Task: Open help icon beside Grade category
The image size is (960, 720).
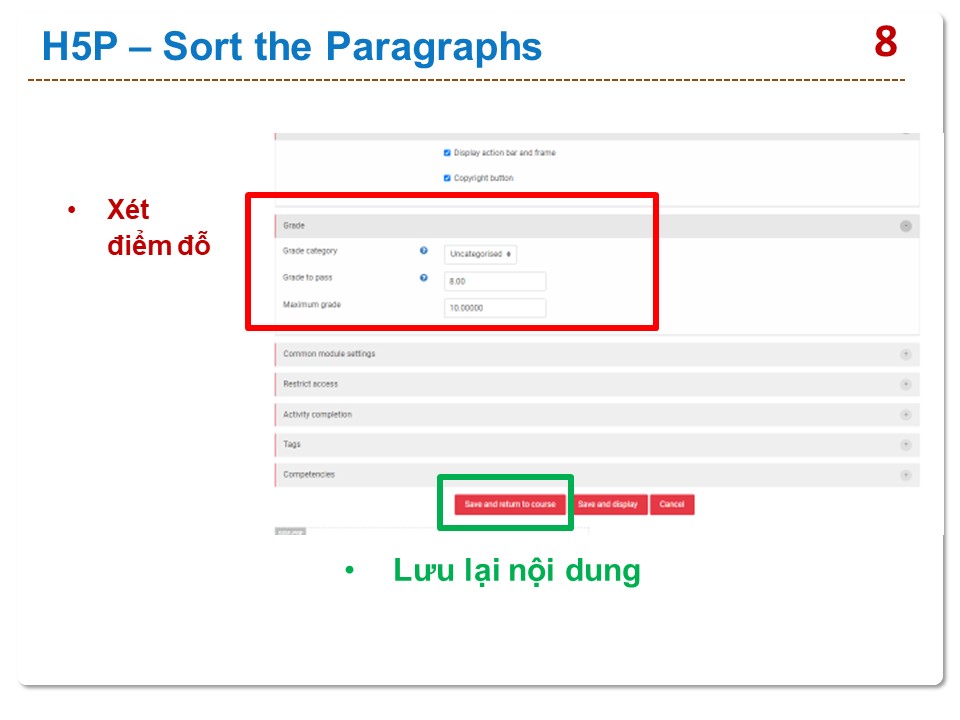Action: tap(423, 252)
